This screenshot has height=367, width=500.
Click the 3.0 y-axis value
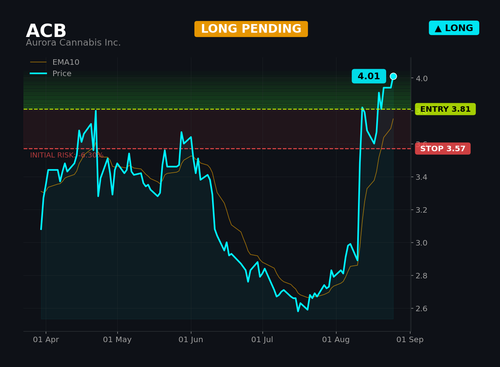pyautogui.click(x=421, y=243)
